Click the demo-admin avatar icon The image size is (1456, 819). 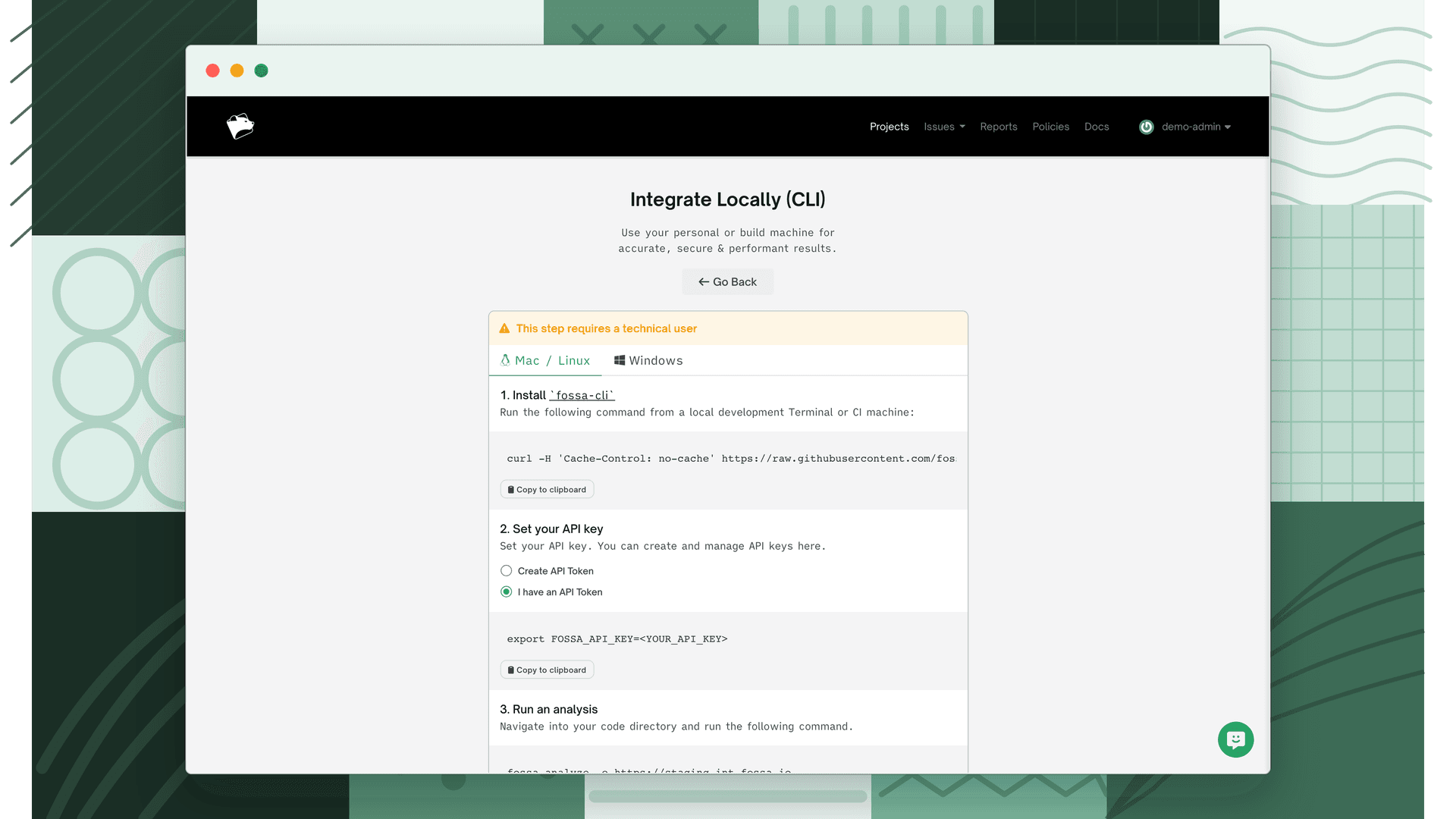click(1146, 127)
